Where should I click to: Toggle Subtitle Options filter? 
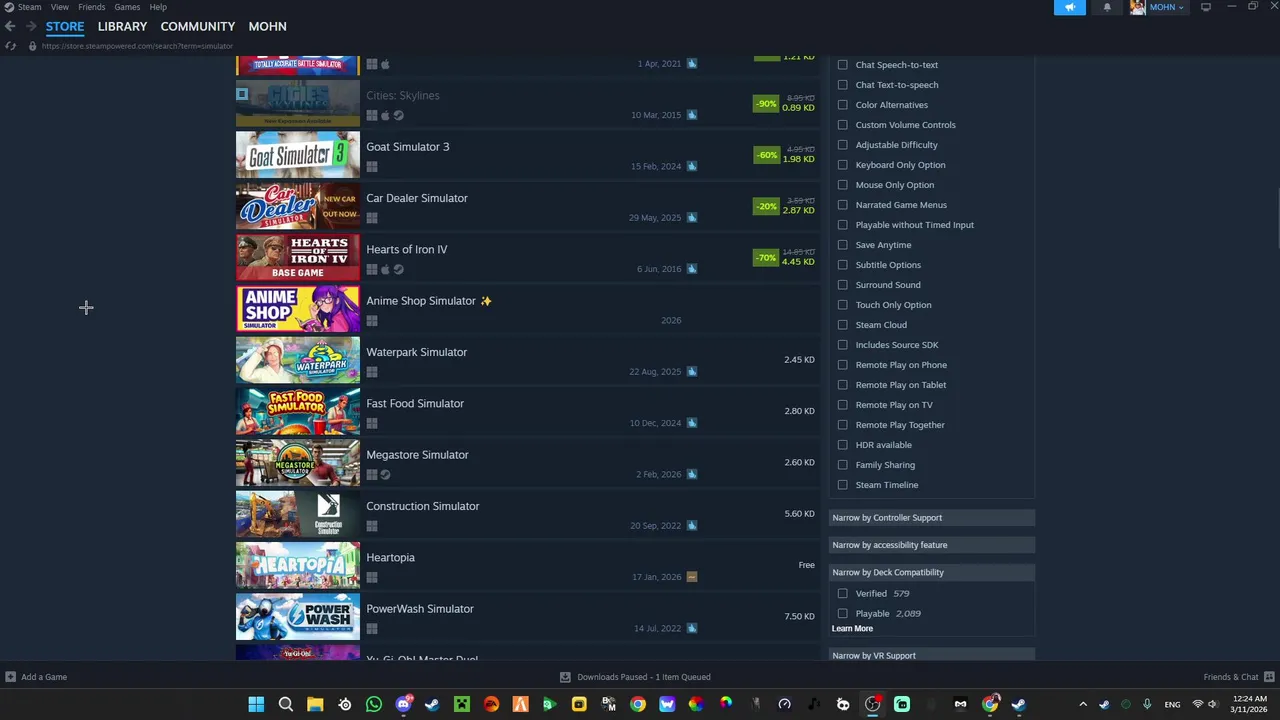pyautogui.click(x=842, y=265)
